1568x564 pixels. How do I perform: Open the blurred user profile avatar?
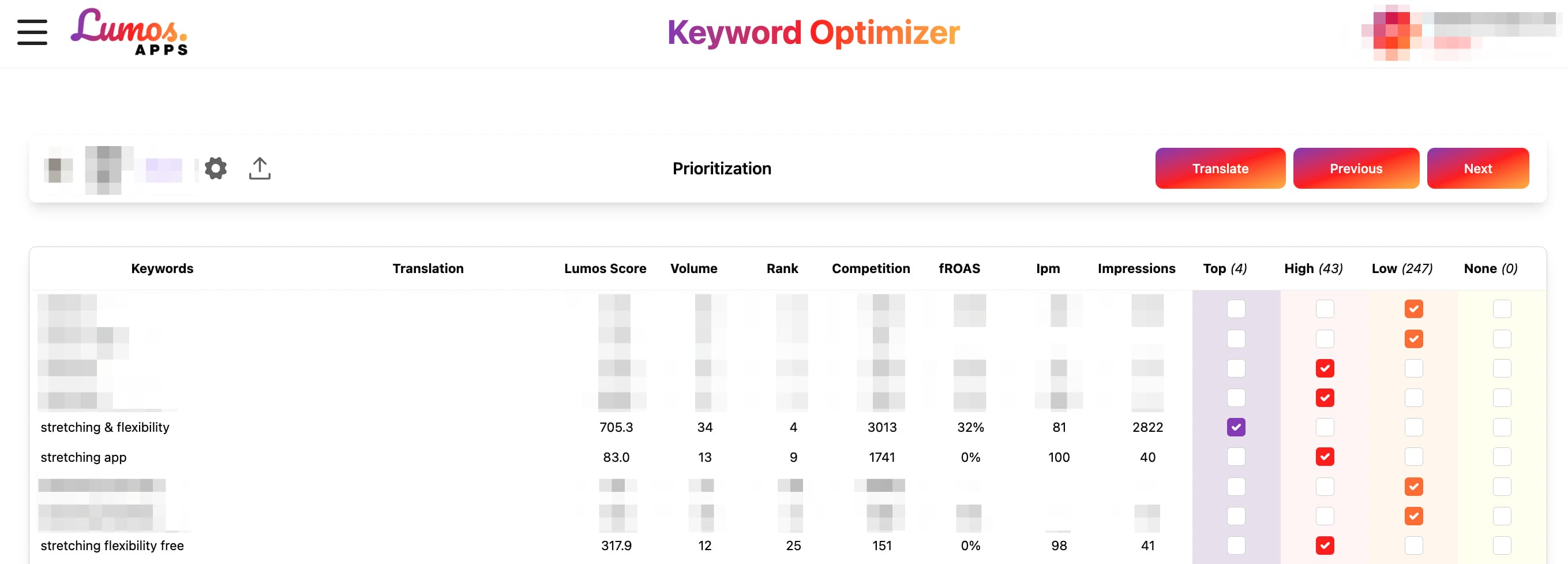(x=1391, y=33)
